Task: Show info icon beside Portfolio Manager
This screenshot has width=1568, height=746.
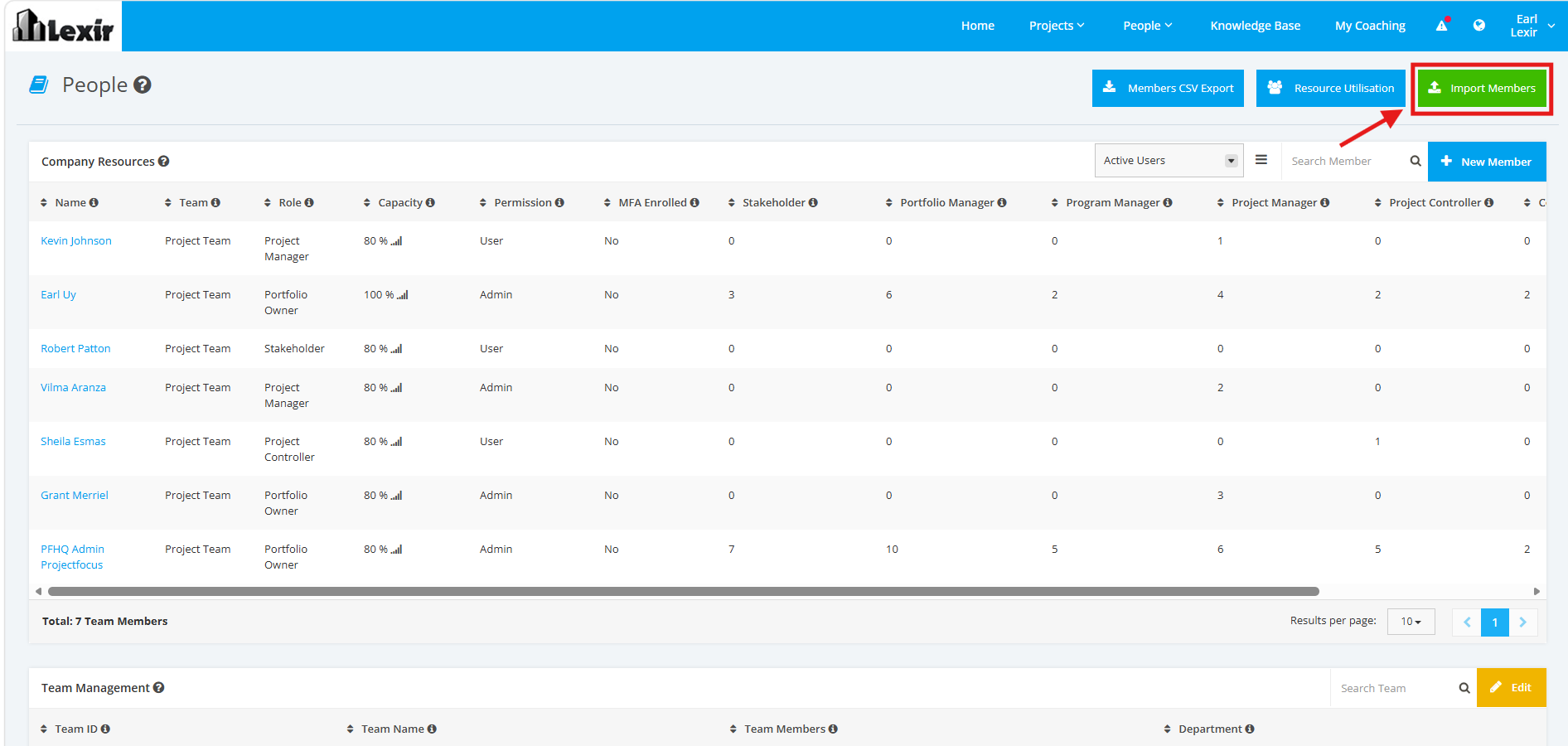Action: [1002, 203]
